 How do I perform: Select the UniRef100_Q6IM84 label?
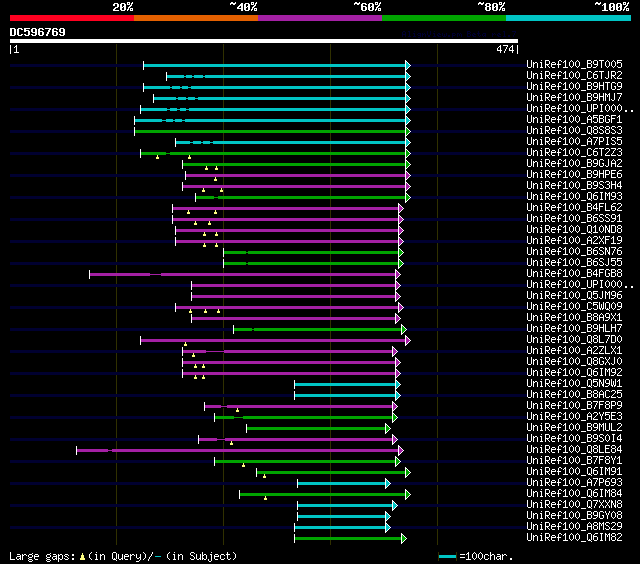point(574,494)
